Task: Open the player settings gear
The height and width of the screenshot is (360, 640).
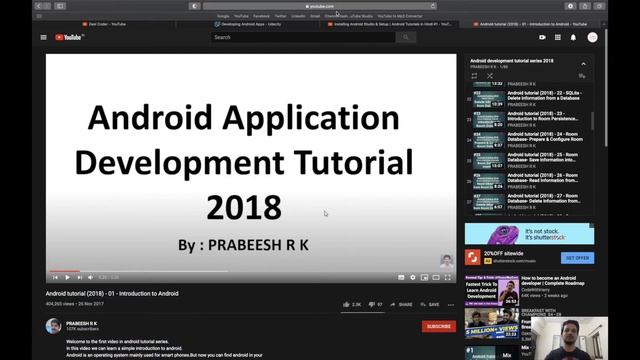Action: [x=413, y=278]
